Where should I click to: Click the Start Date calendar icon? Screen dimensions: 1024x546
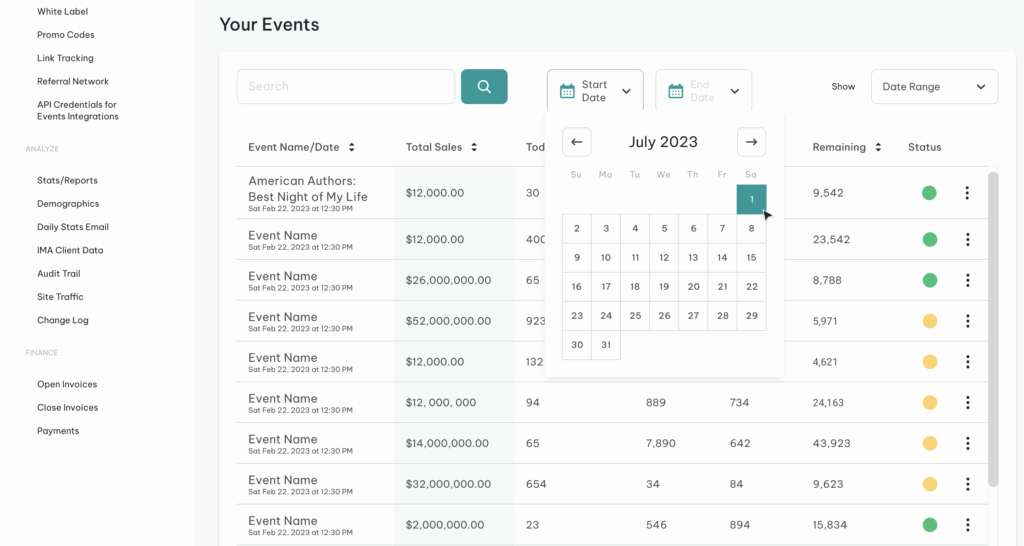(567, 91)
